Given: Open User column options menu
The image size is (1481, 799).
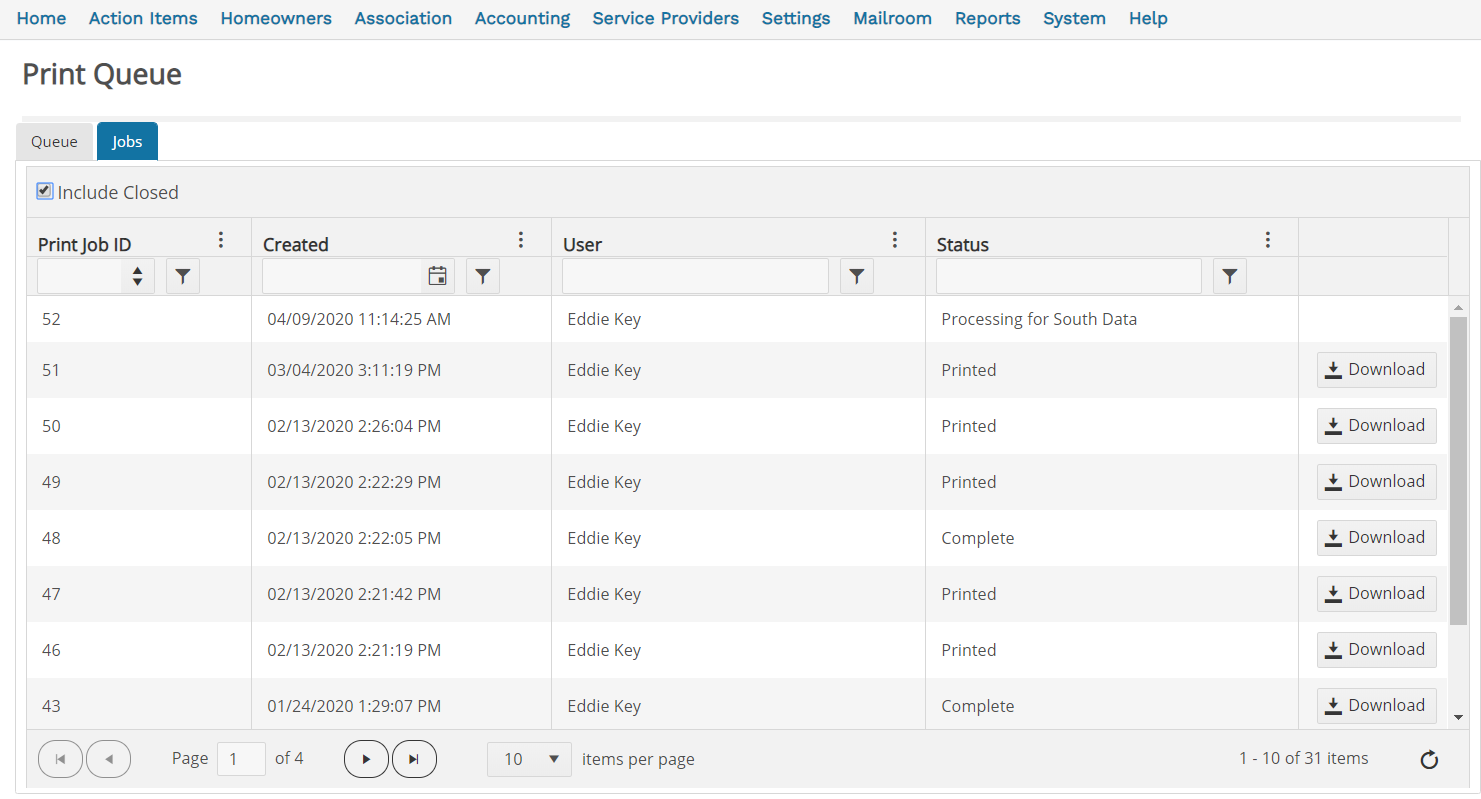Looking at the screenshot, I should [x=894, y=240].
